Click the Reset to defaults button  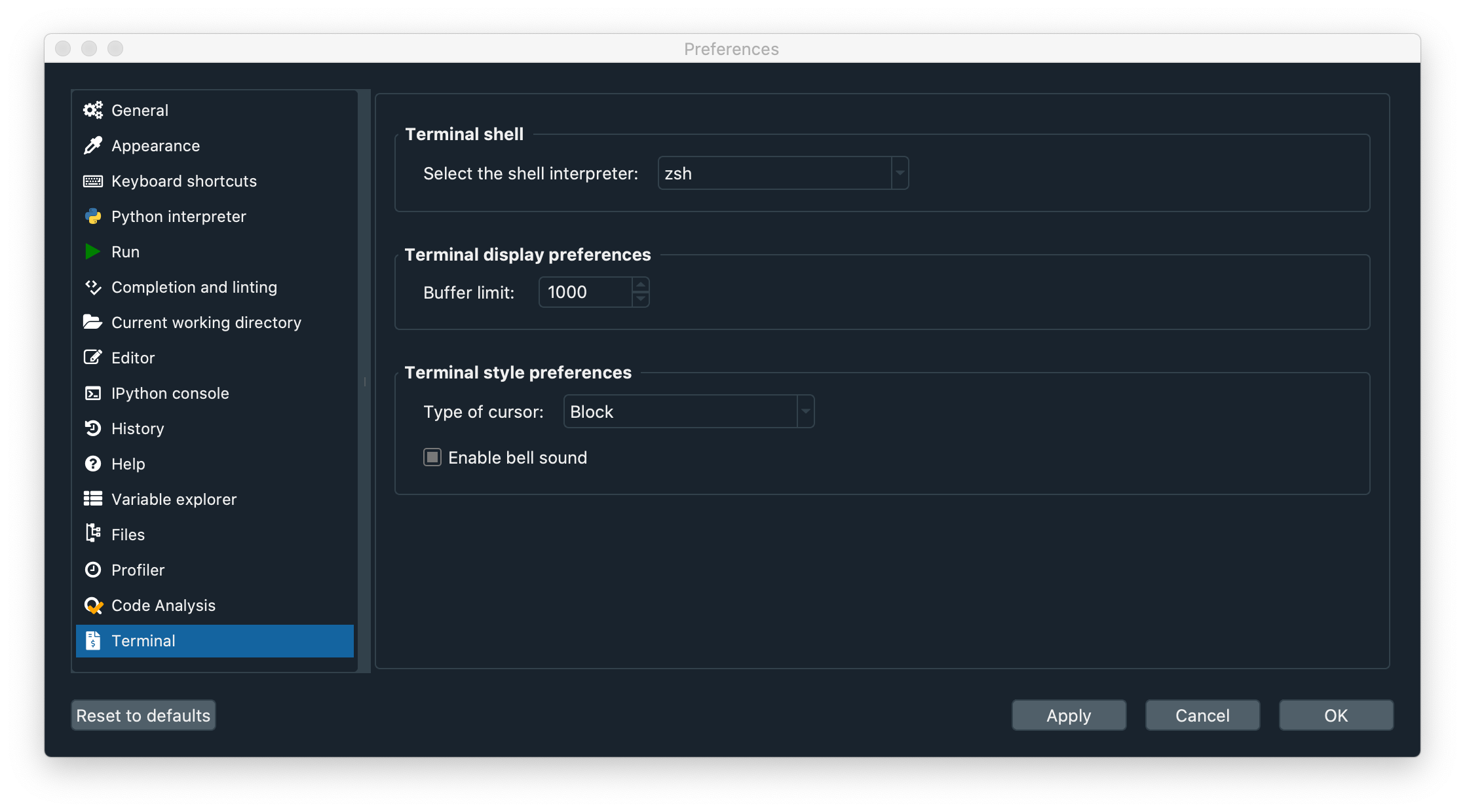click(143, 715)
